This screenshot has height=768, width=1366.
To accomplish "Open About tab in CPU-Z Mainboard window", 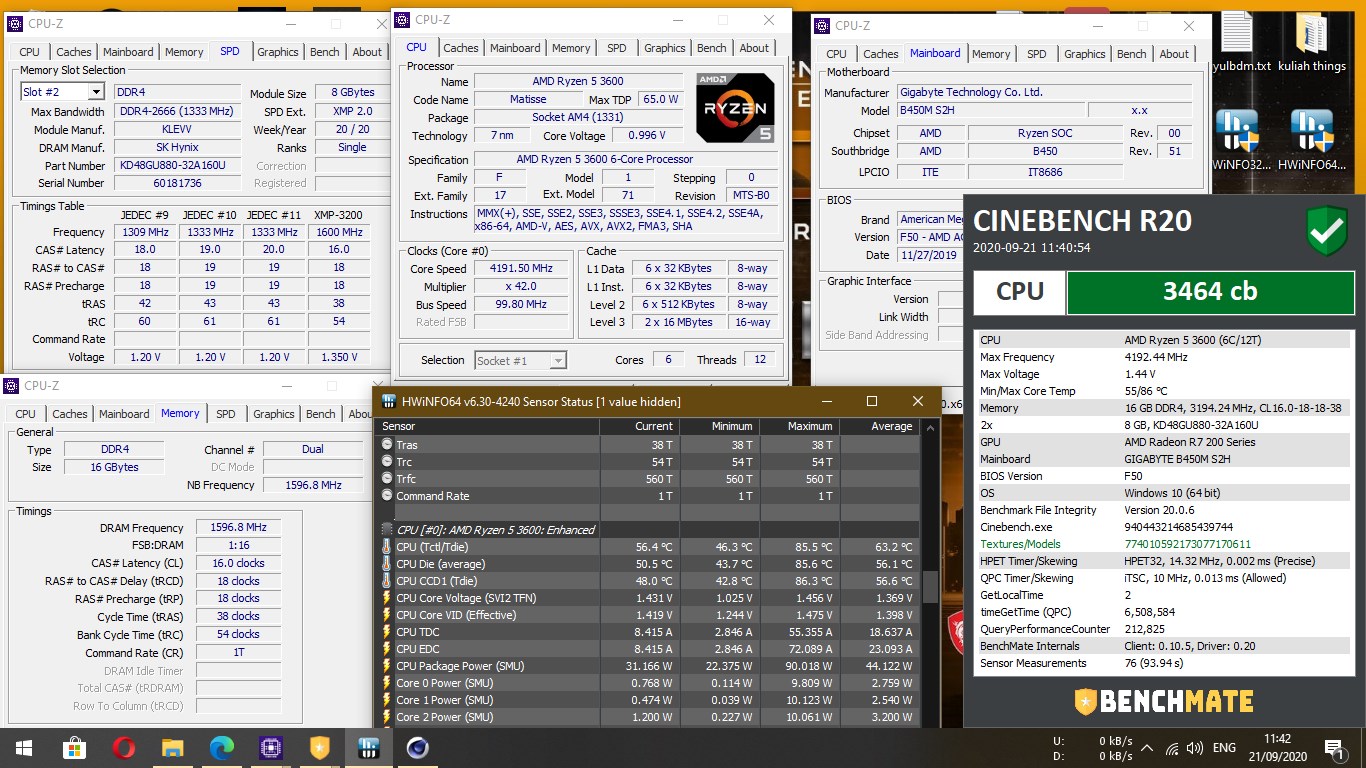I will point(1175,54).
